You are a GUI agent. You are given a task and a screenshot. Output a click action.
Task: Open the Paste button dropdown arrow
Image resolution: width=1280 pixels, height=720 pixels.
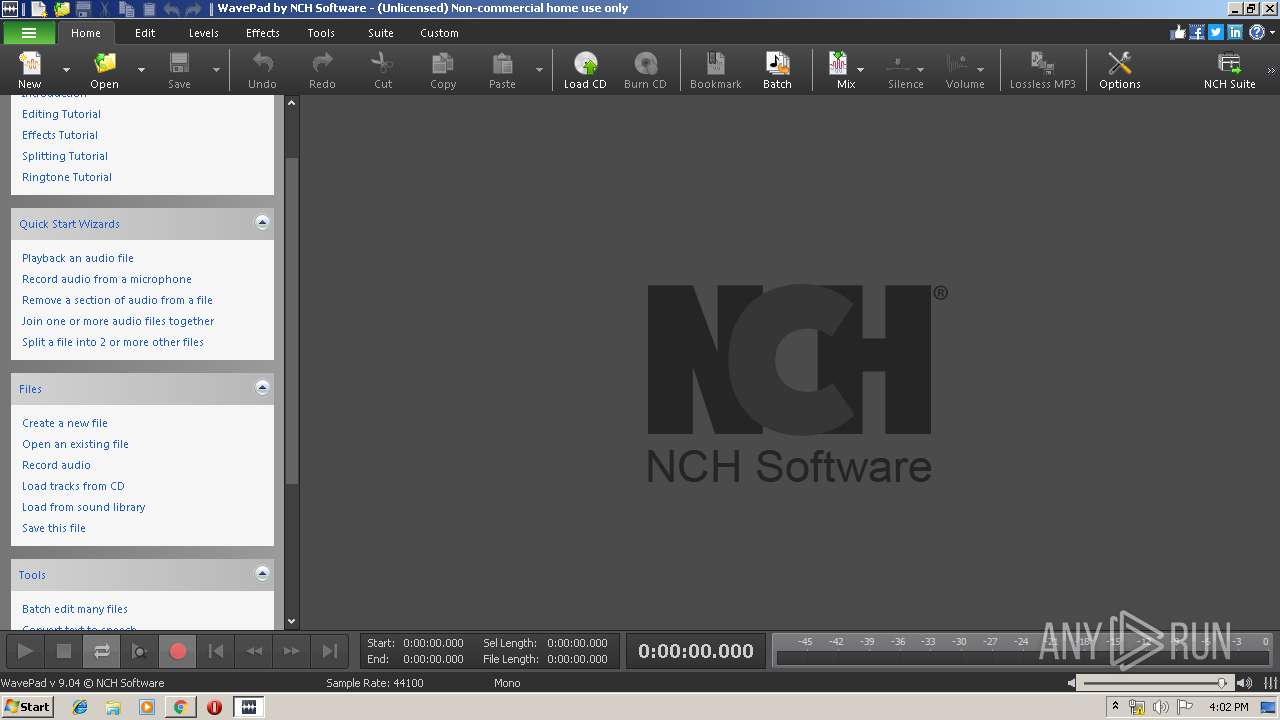pos(539,69)
